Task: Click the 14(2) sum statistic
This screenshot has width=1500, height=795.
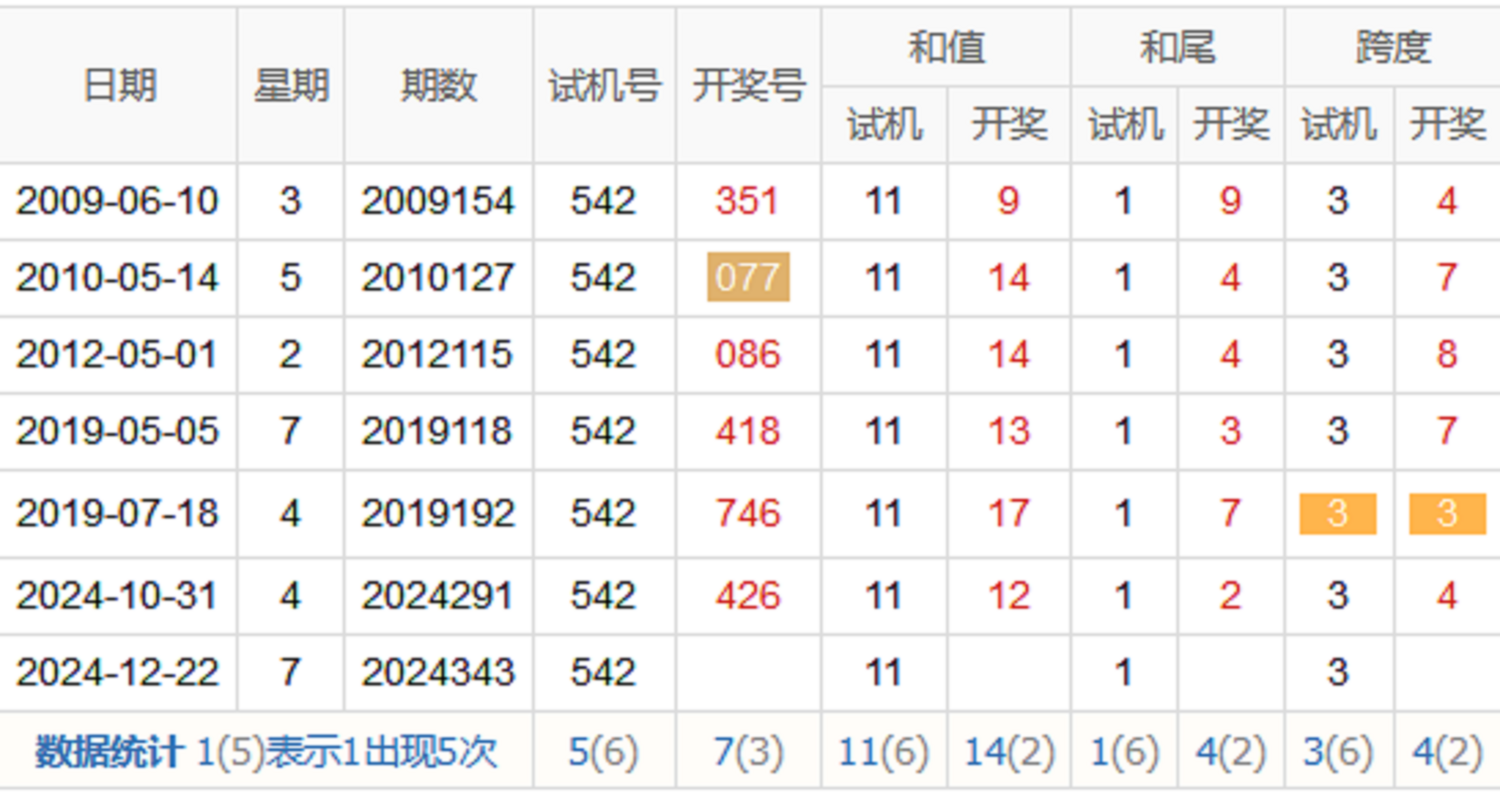Action: (1008, 751)
